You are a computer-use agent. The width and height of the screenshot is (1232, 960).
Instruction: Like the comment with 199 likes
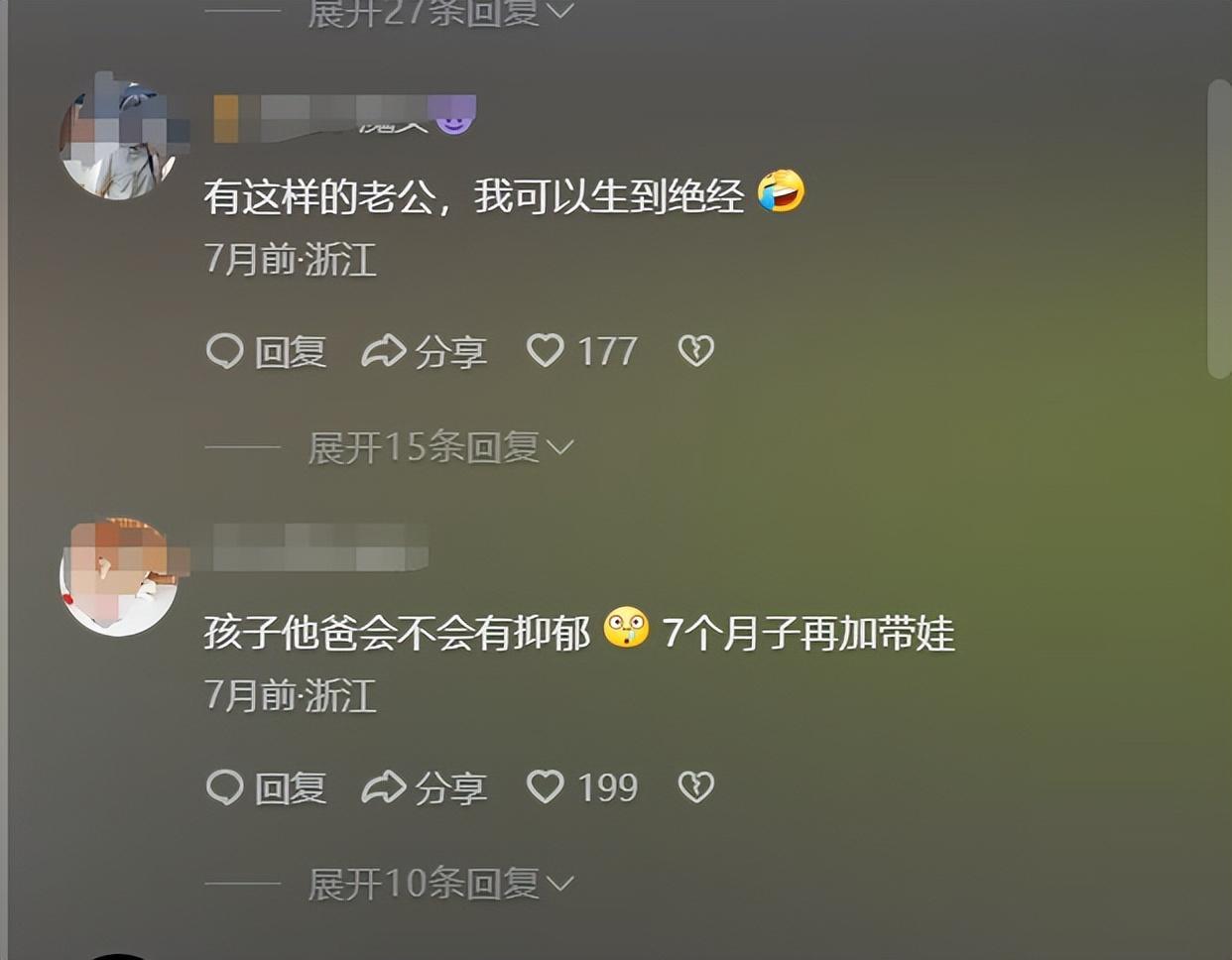click(545, 786)
